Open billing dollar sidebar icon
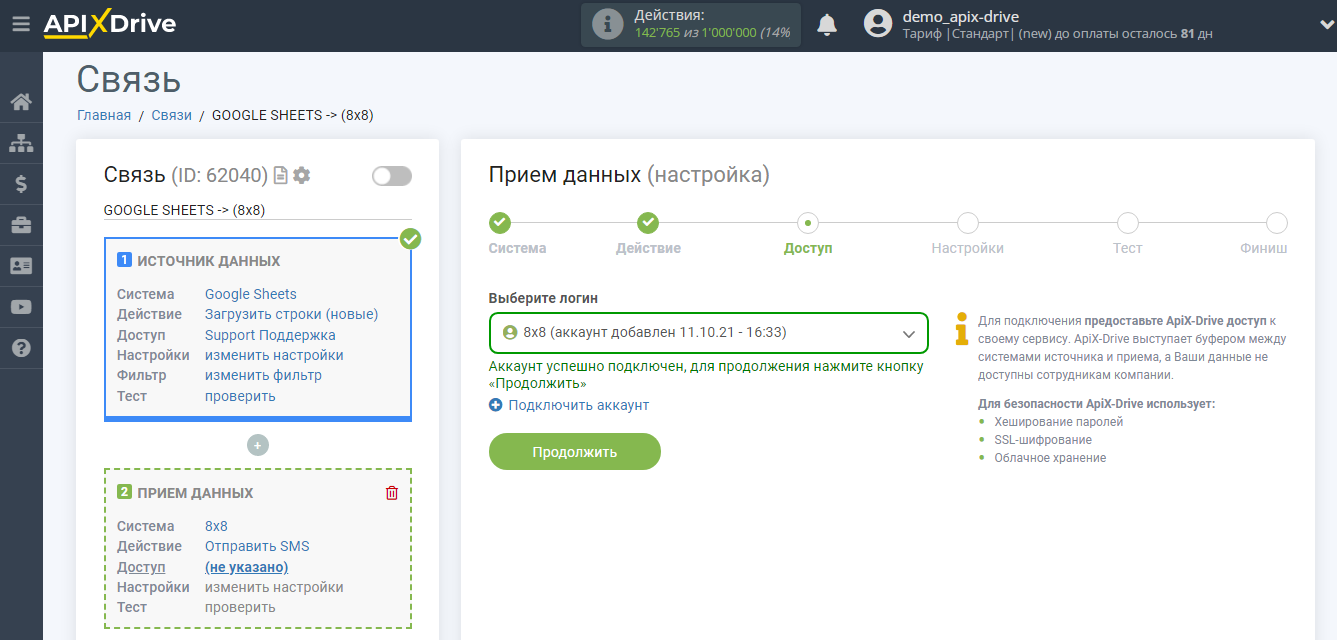The width and height of the screenshot is (1337, 640). 21,184
